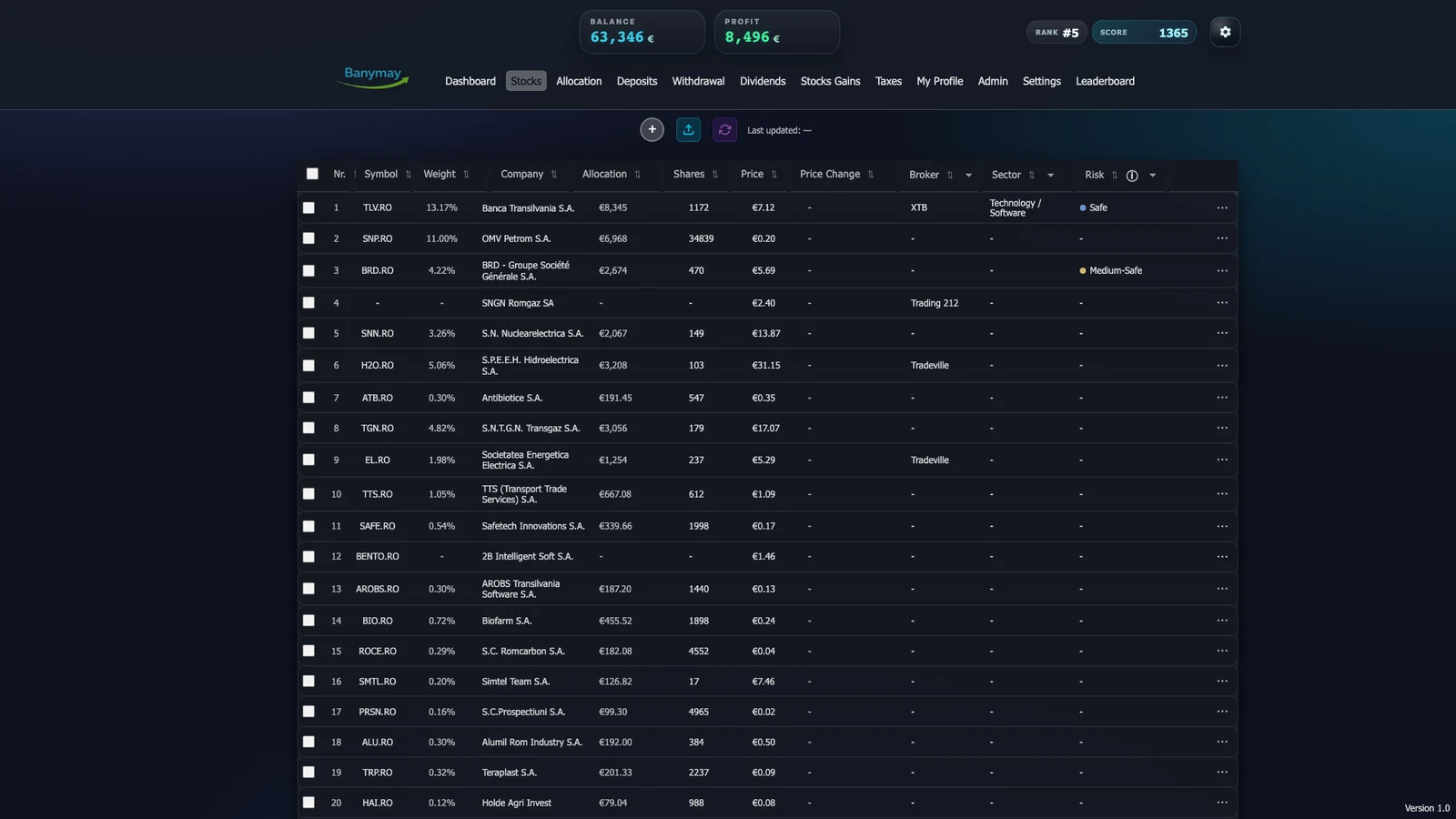Go to the Dashboard tab
The height and width of the screenshot is (819, 1456).
470,81
